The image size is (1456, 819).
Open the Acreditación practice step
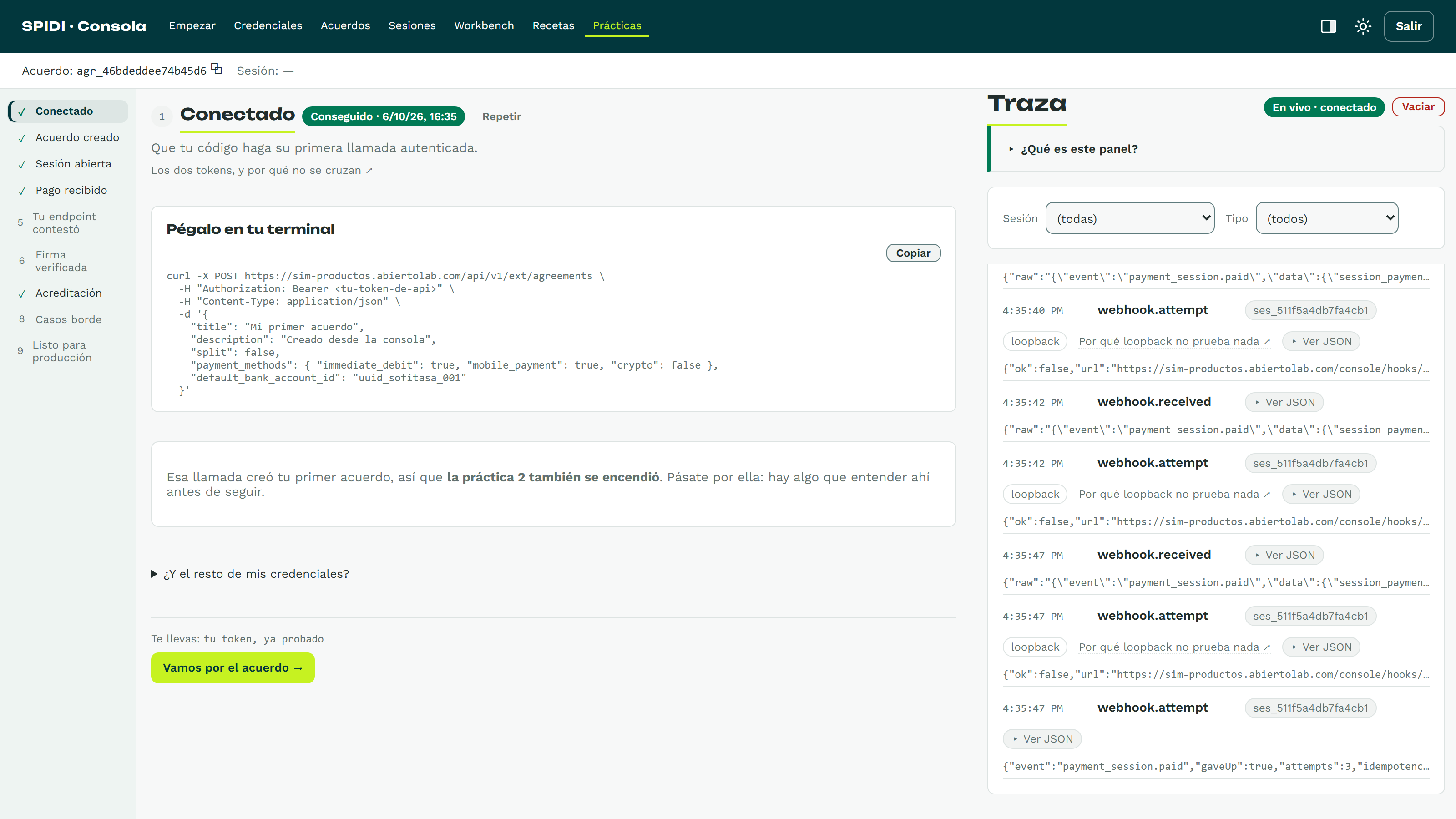pos(68,293)
